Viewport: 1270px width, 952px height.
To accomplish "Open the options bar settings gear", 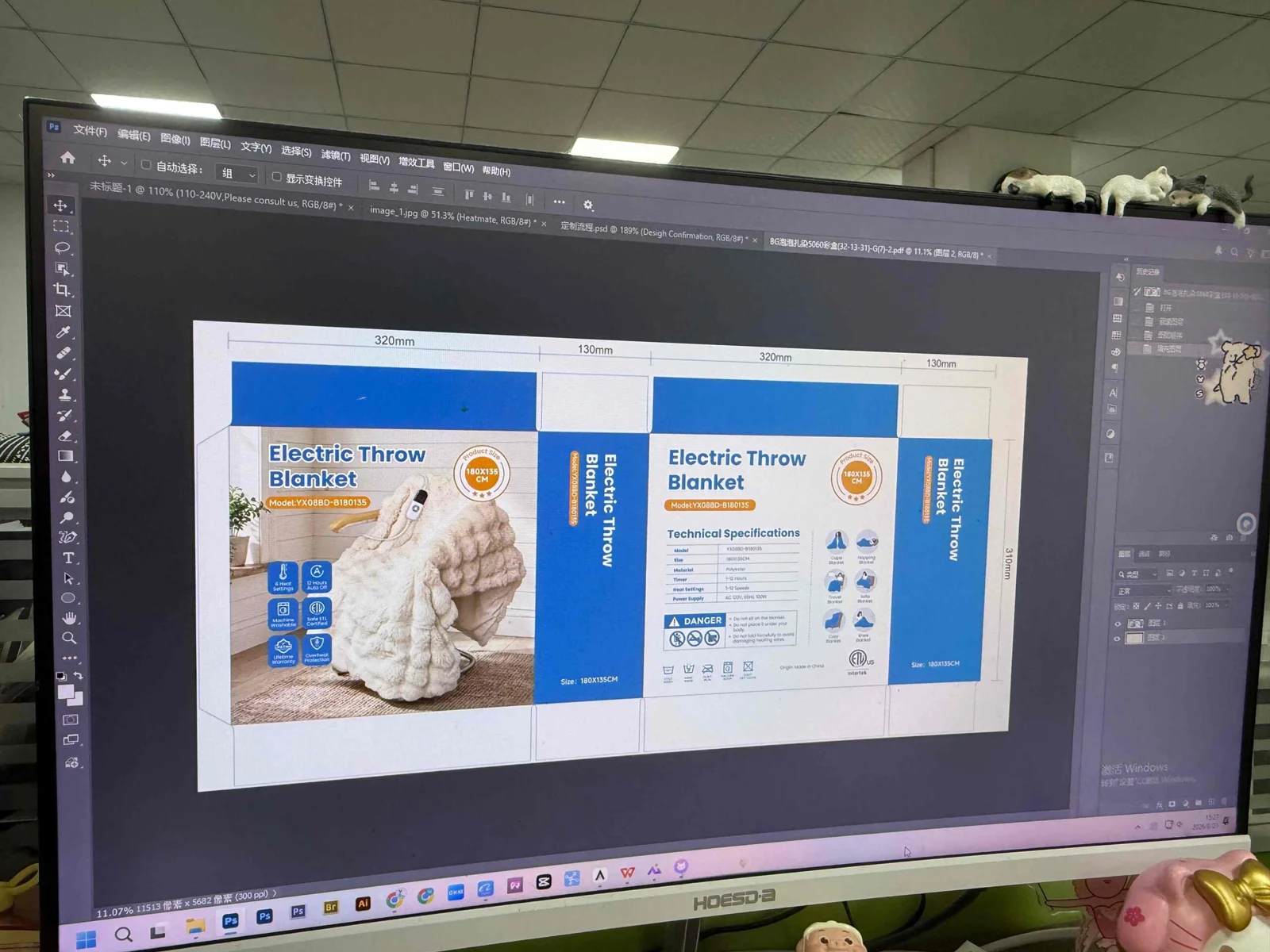I will click(x=588, y=205).
